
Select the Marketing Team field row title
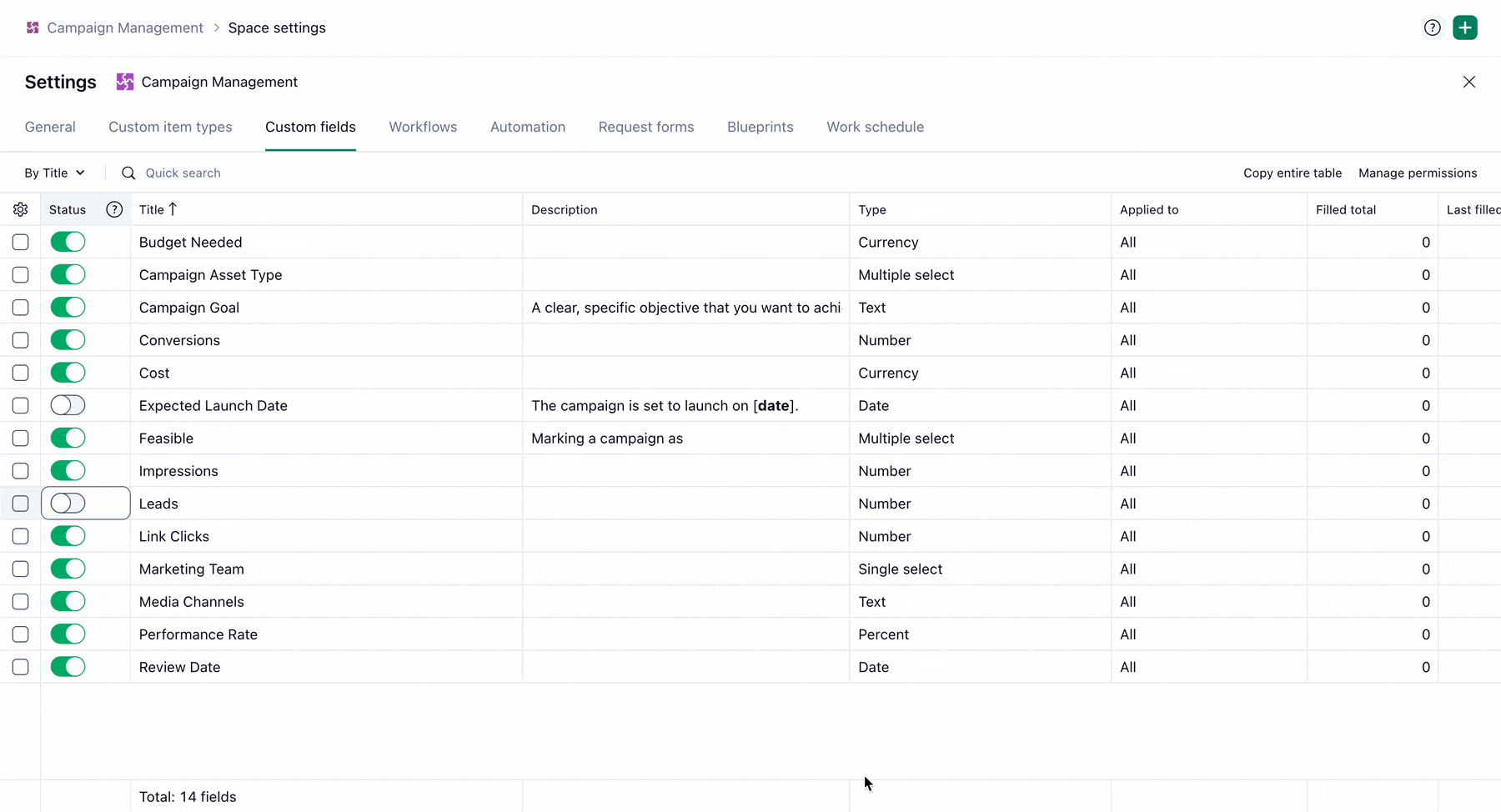click(x=192, y=569)
